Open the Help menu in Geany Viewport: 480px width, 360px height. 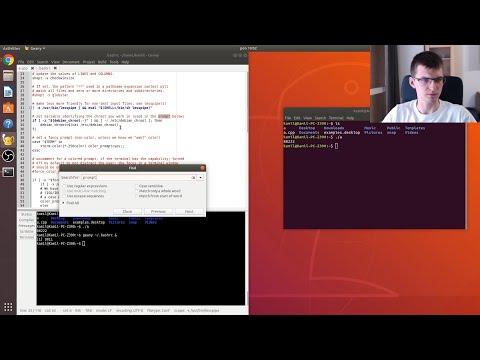(x=125, y=62)
